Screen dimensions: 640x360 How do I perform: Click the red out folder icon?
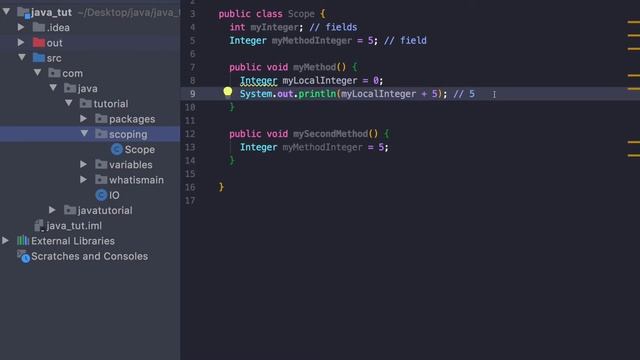39,42
